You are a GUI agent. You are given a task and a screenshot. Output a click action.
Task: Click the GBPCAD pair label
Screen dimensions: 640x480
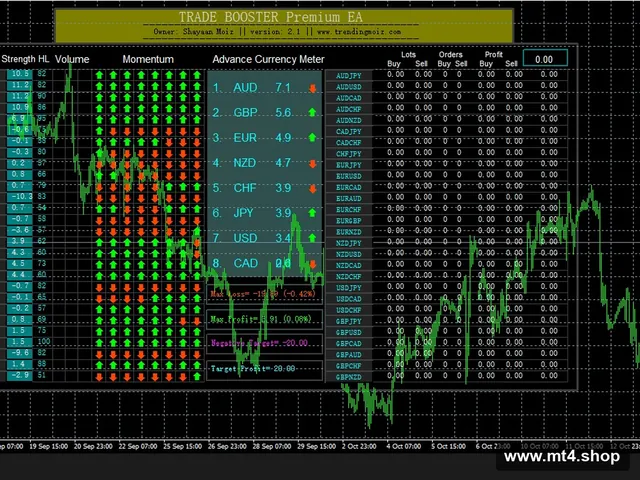pos(349,344)
